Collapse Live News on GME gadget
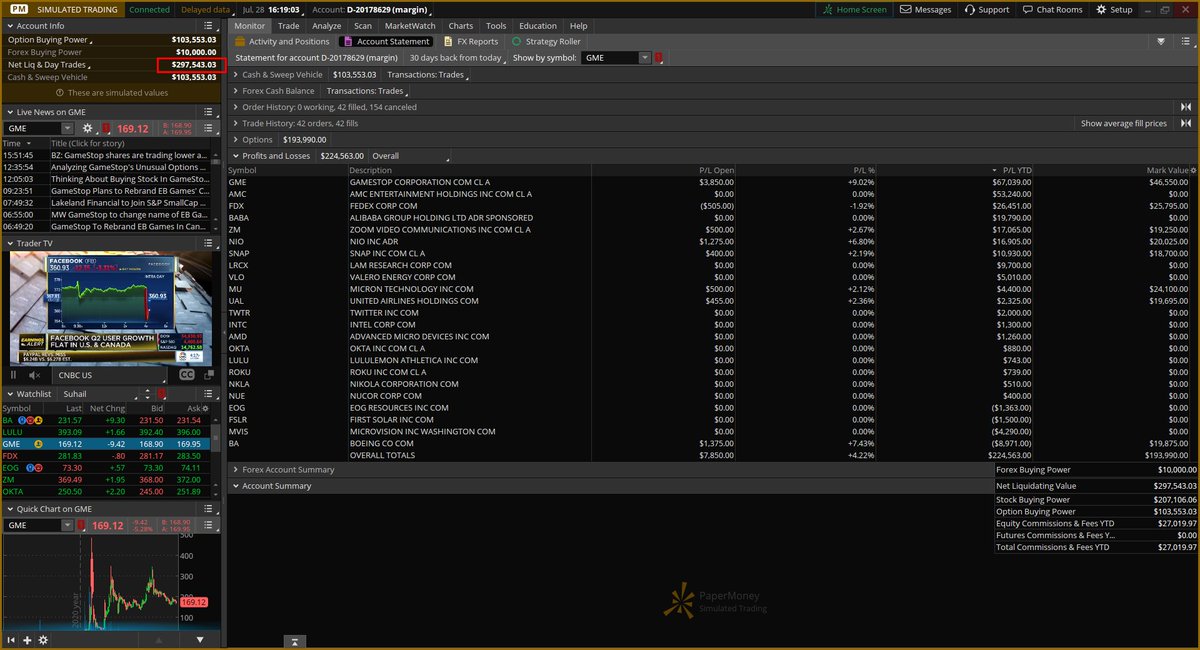 point(9,112)
